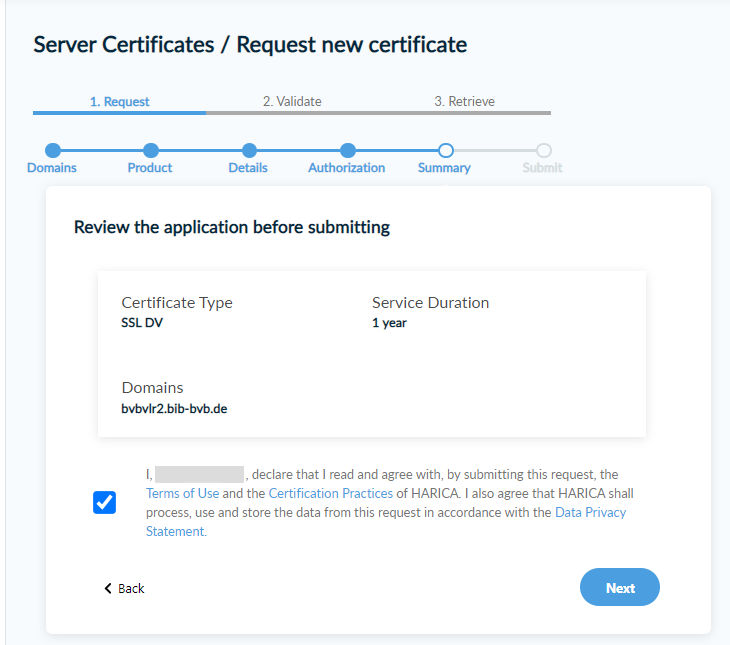The width and height of the screenshot is (730, 645).
Task: Click the SSL DV certificate type value
Action: pyautogui.click(x=141, y=323)
